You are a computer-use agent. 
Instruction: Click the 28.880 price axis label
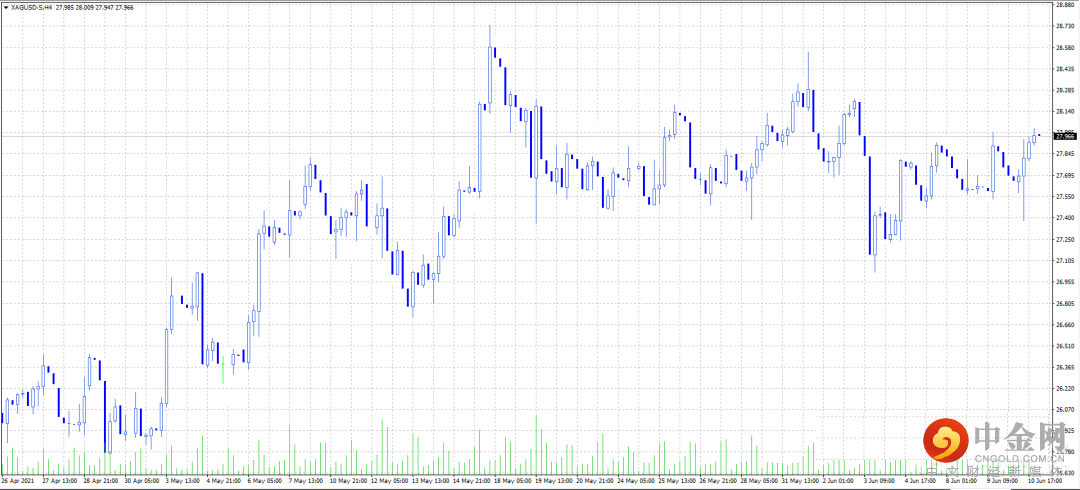pos(1065,4)
